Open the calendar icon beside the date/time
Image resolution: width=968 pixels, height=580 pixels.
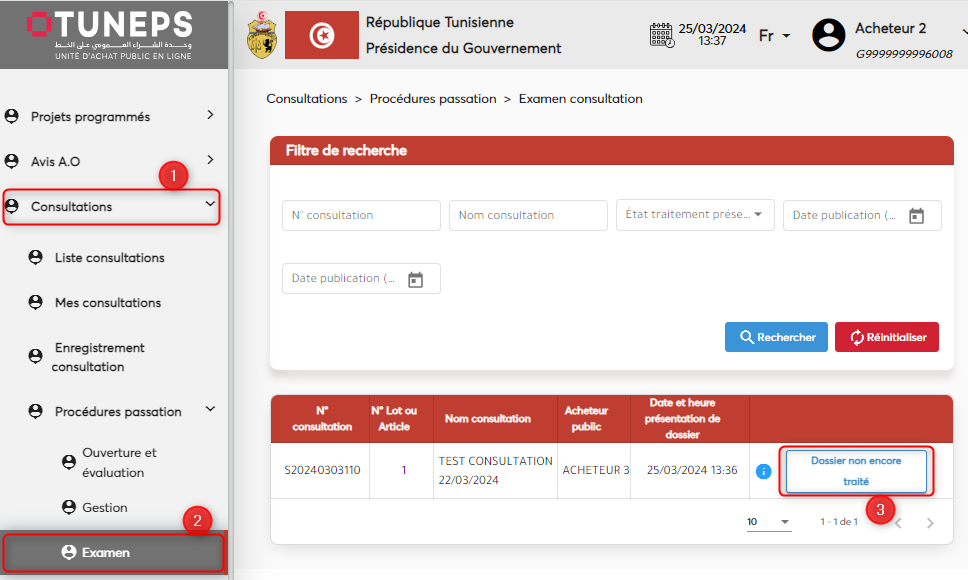(x=661, y=35)
